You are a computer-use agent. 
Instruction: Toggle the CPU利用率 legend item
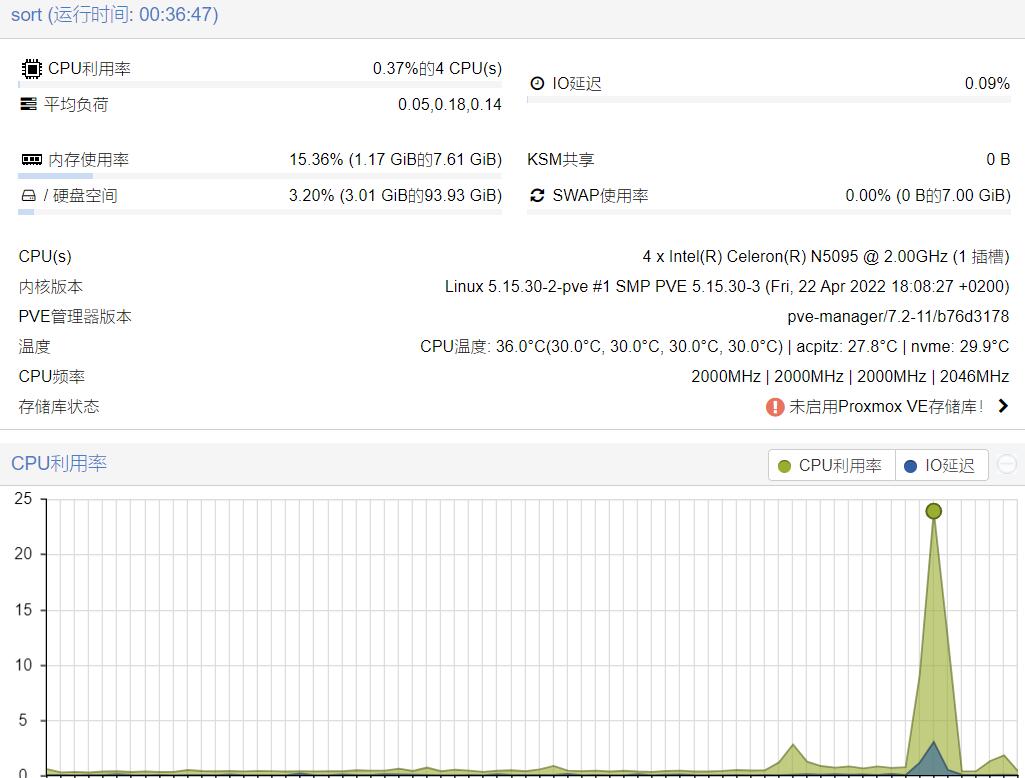tap(832, 465)
